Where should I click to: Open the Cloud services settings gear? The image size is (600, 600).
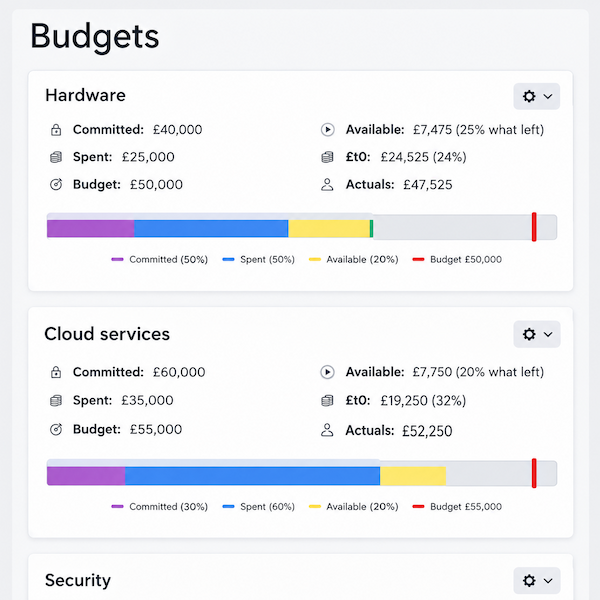[529, 334]
